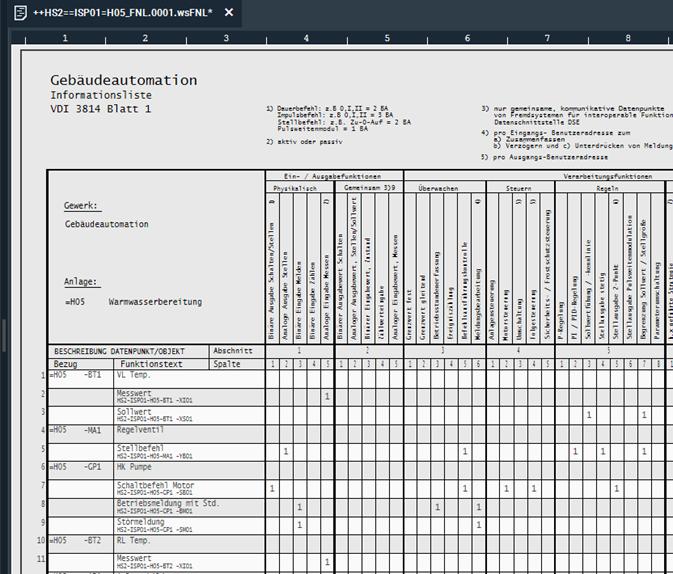Select the Regelventil row text
The image size is (673, 574).
coord(140,430)
